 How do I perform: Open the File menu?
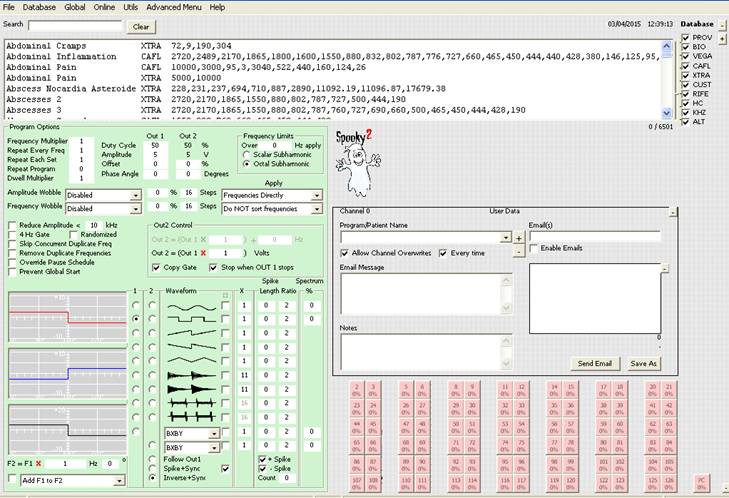(9, 7)
